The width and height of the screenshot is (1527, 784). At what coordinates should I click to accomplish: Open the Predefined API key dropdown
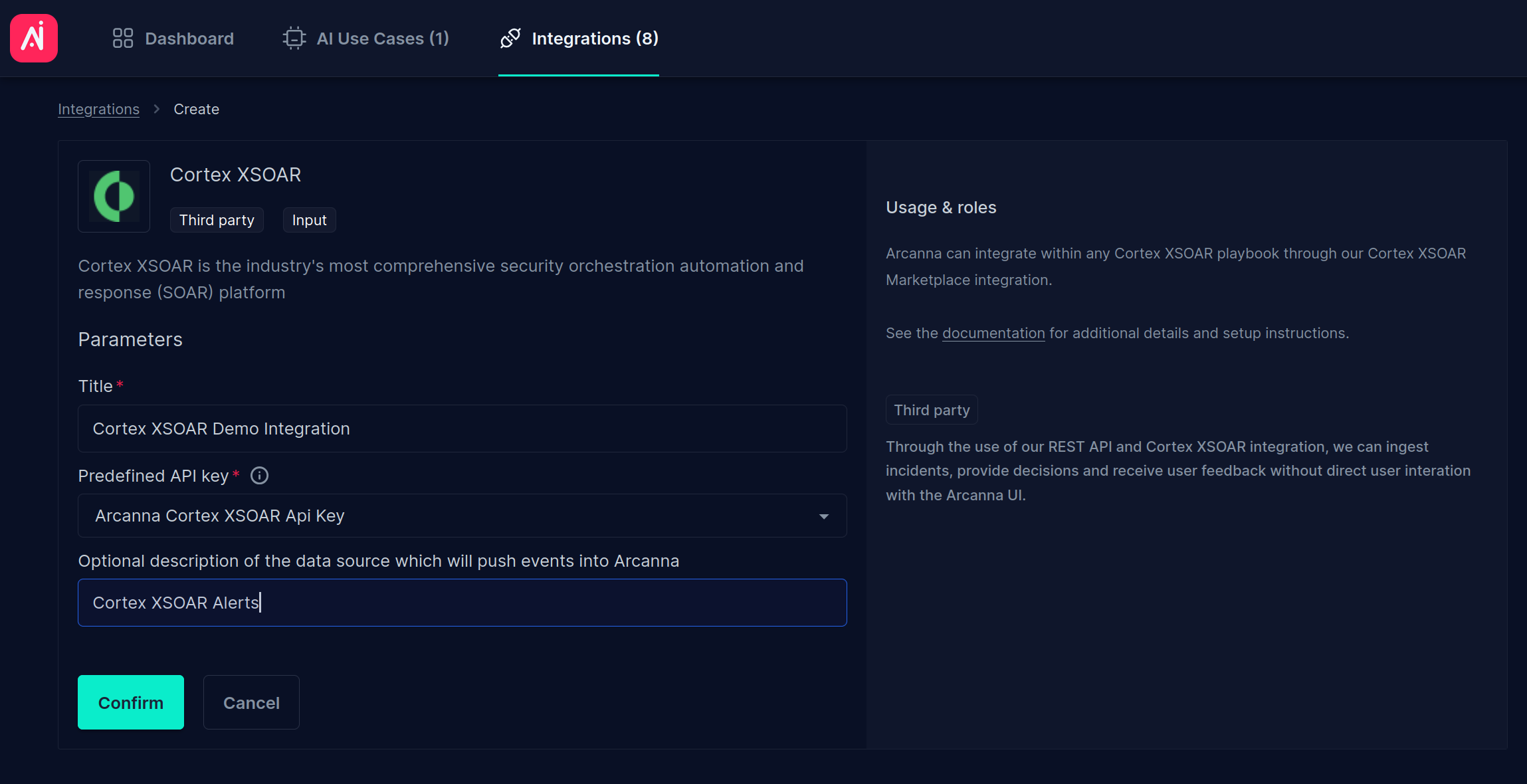tap(462, 516)
